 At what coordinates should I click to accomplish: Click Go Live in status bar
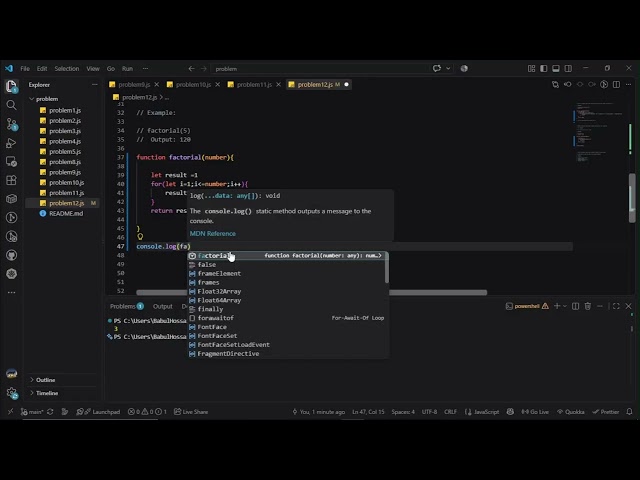(535, 411)
